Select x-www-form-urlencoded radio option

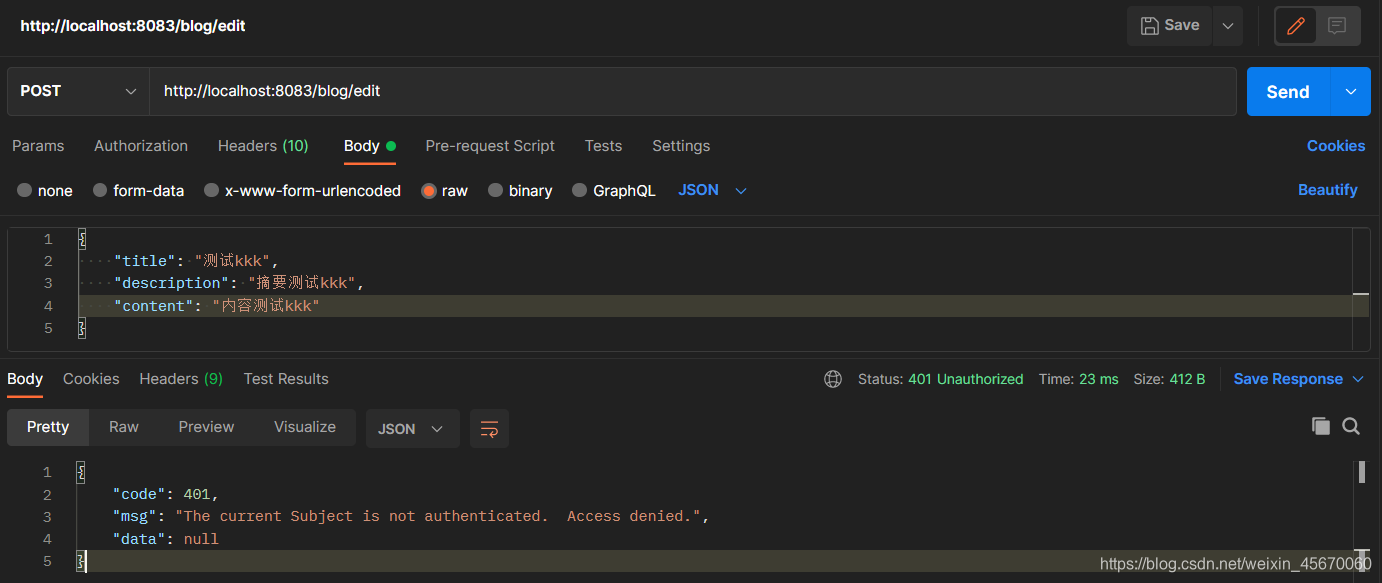(211, 190)
